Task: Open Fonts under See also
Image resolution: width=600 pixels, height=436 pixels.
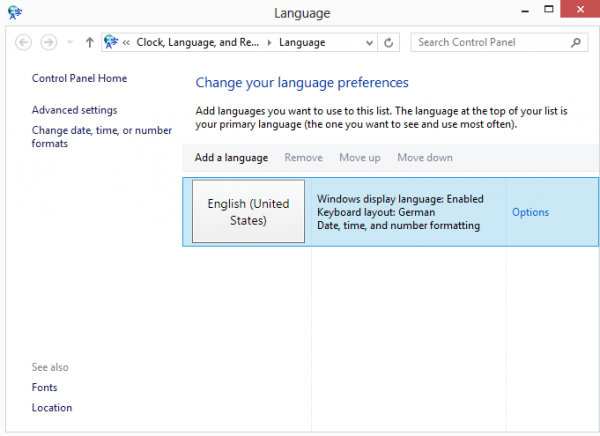Action: pos(44,387)
